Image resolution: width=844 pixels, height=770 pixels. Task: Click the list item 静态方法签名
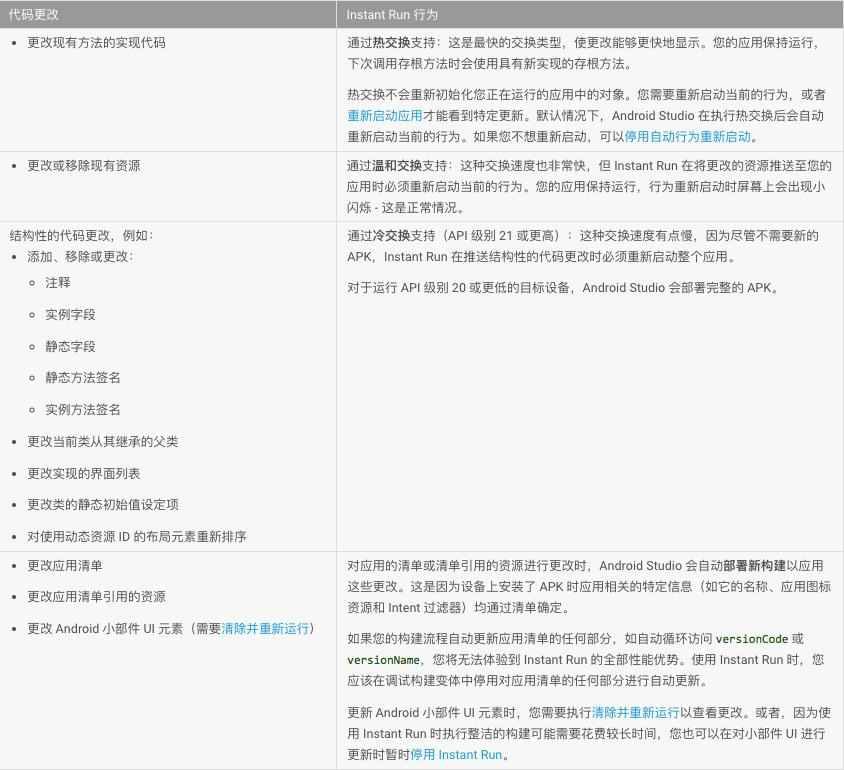tap(83, 378)
